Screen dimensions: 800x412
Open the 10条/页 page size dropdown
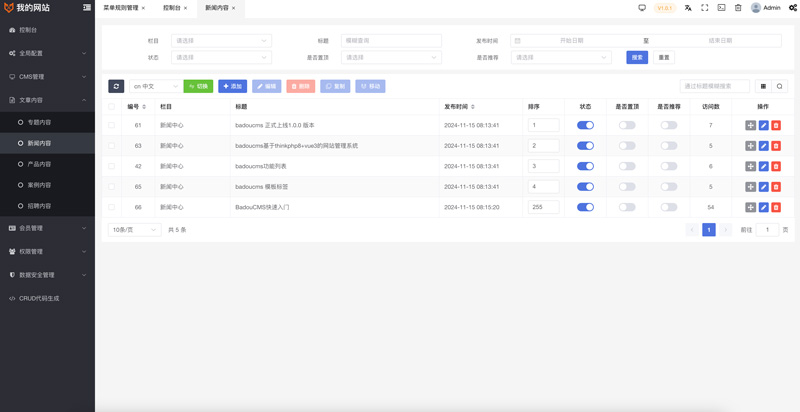click(x=135, y=230)
